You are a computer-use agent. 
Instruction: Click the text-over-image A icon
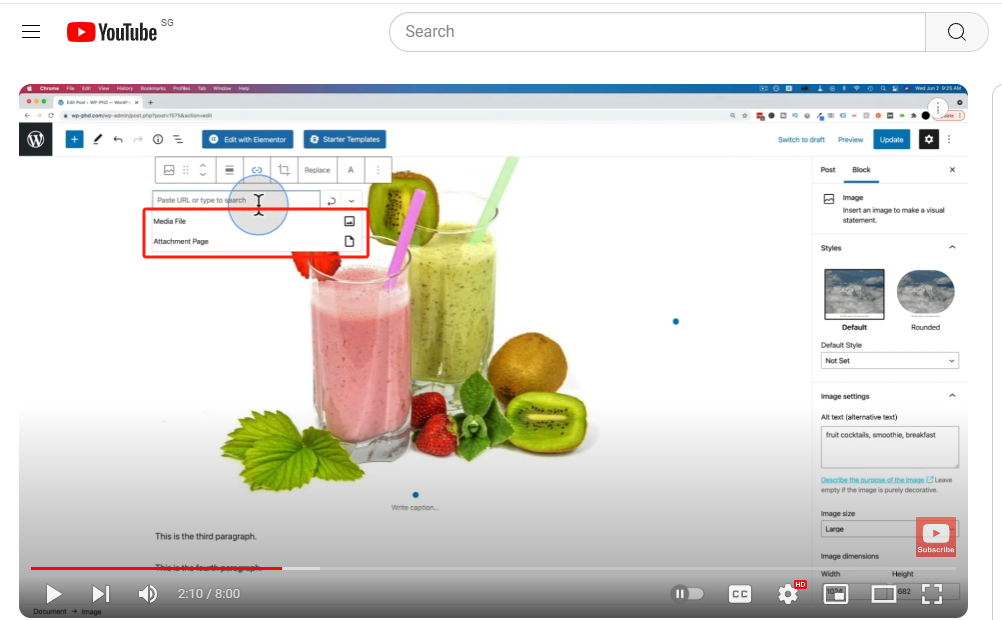coord(350,170)
